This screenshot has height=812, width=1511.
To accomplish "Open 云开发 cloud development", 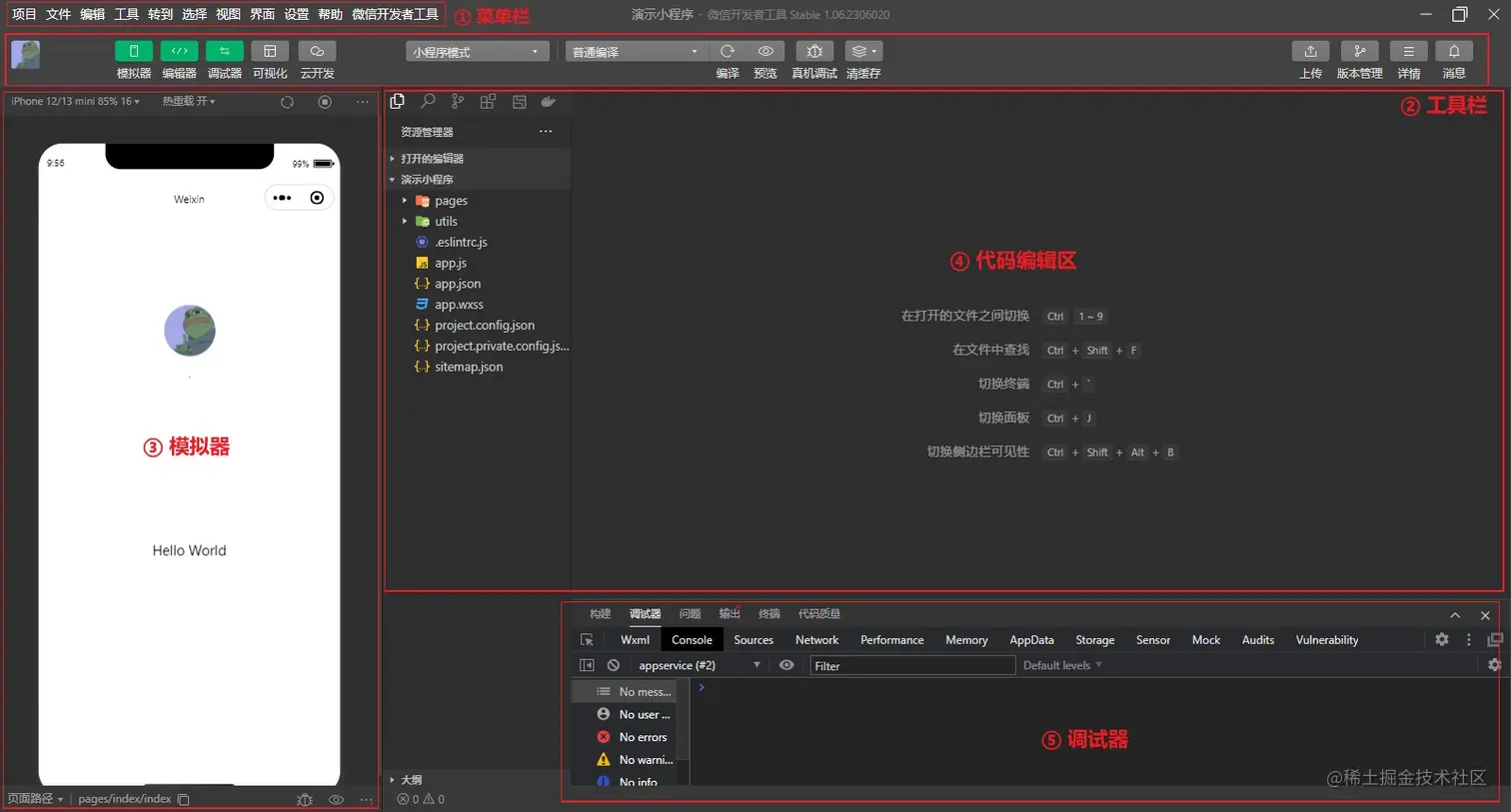I will tap(317, 51).
